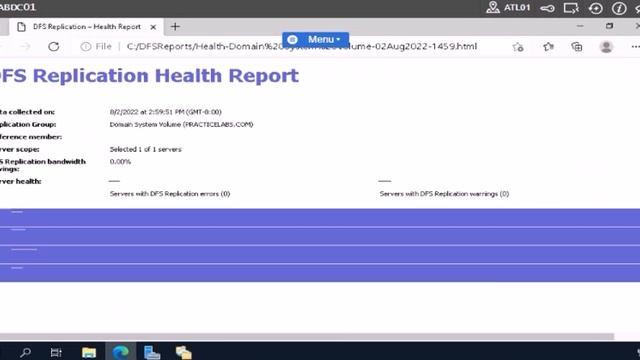Screen dimensions: 640x360
Task: Click the Microsoft Edge taskbar icon
Action: coord(120,352)
